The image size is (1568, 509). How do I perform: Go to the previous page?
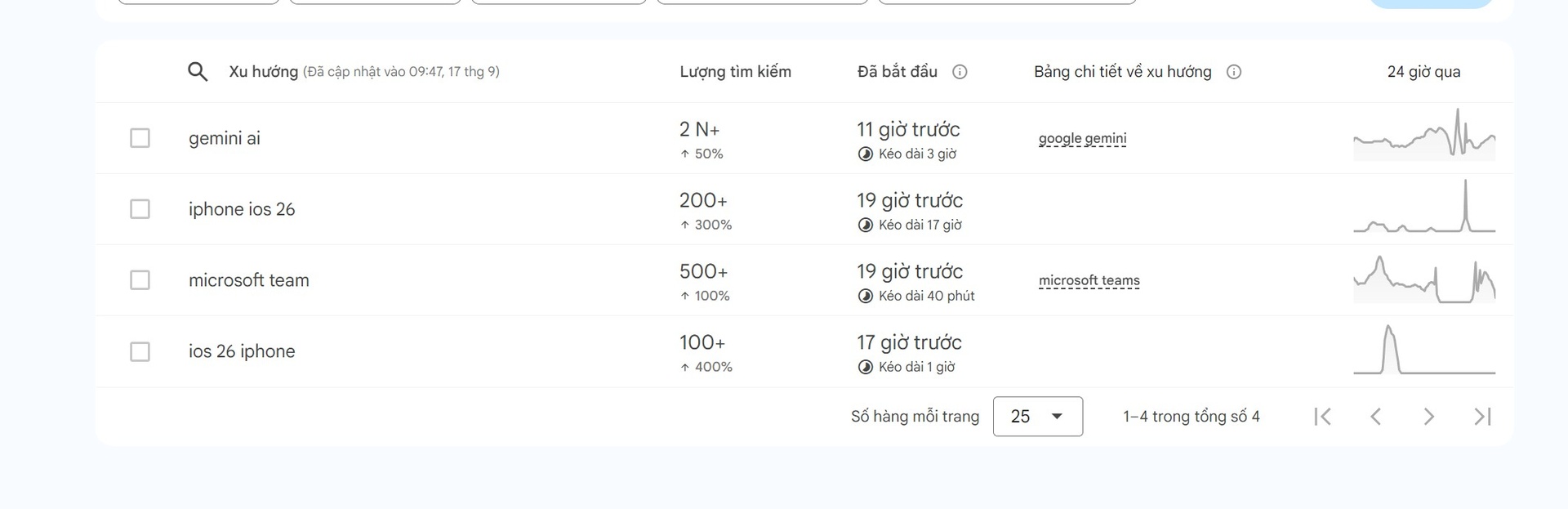[1376, 417]
